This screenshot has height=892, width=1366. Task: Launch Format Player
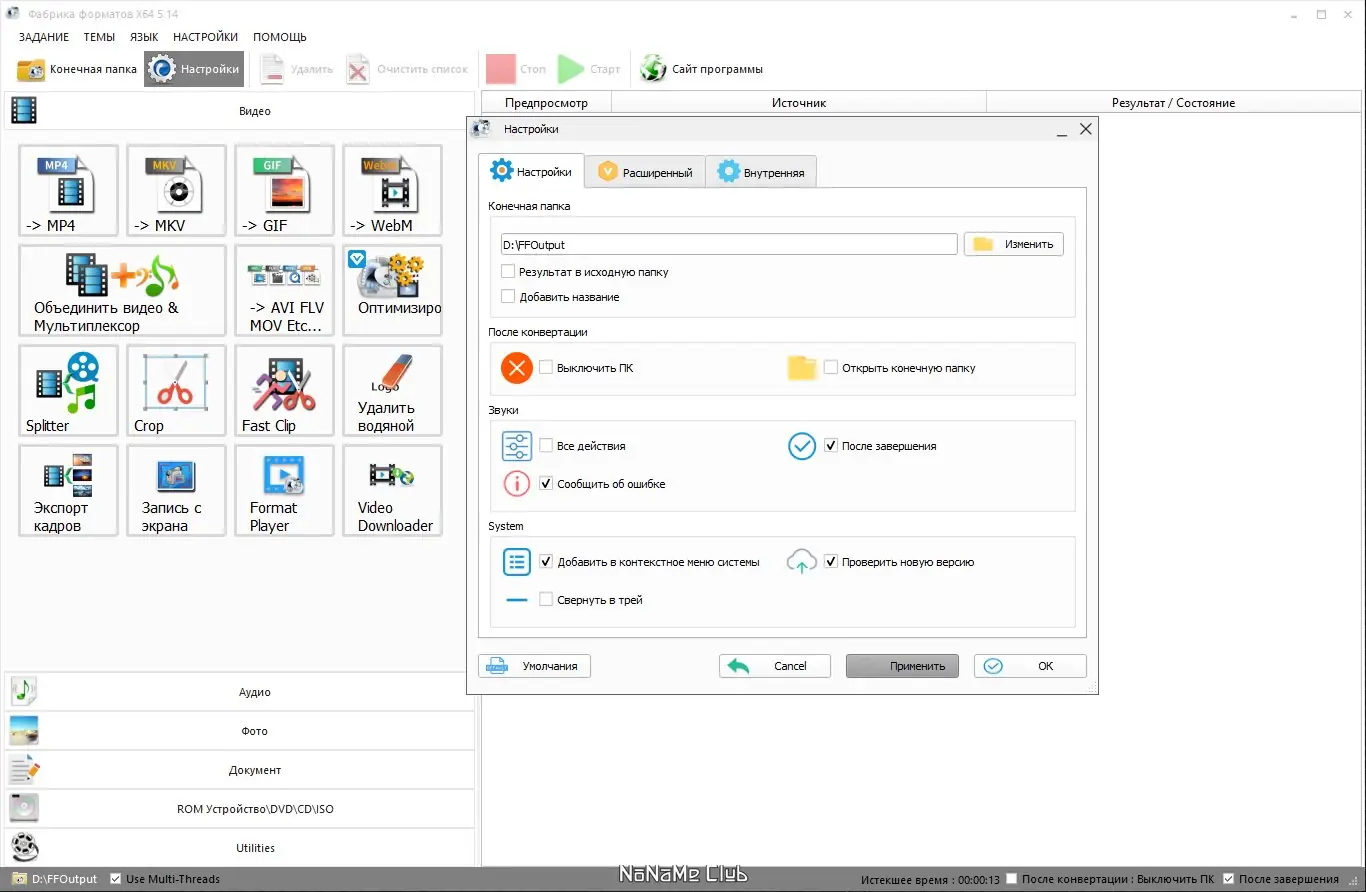pyautogui.click(x=284, y=491)
